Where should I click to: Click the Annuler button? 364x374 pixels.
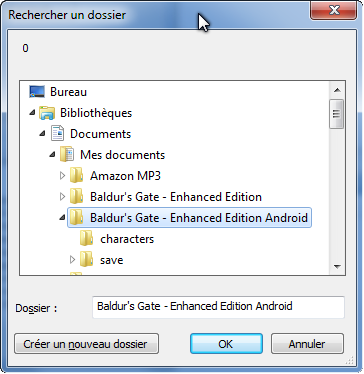[x=307, y=344]
